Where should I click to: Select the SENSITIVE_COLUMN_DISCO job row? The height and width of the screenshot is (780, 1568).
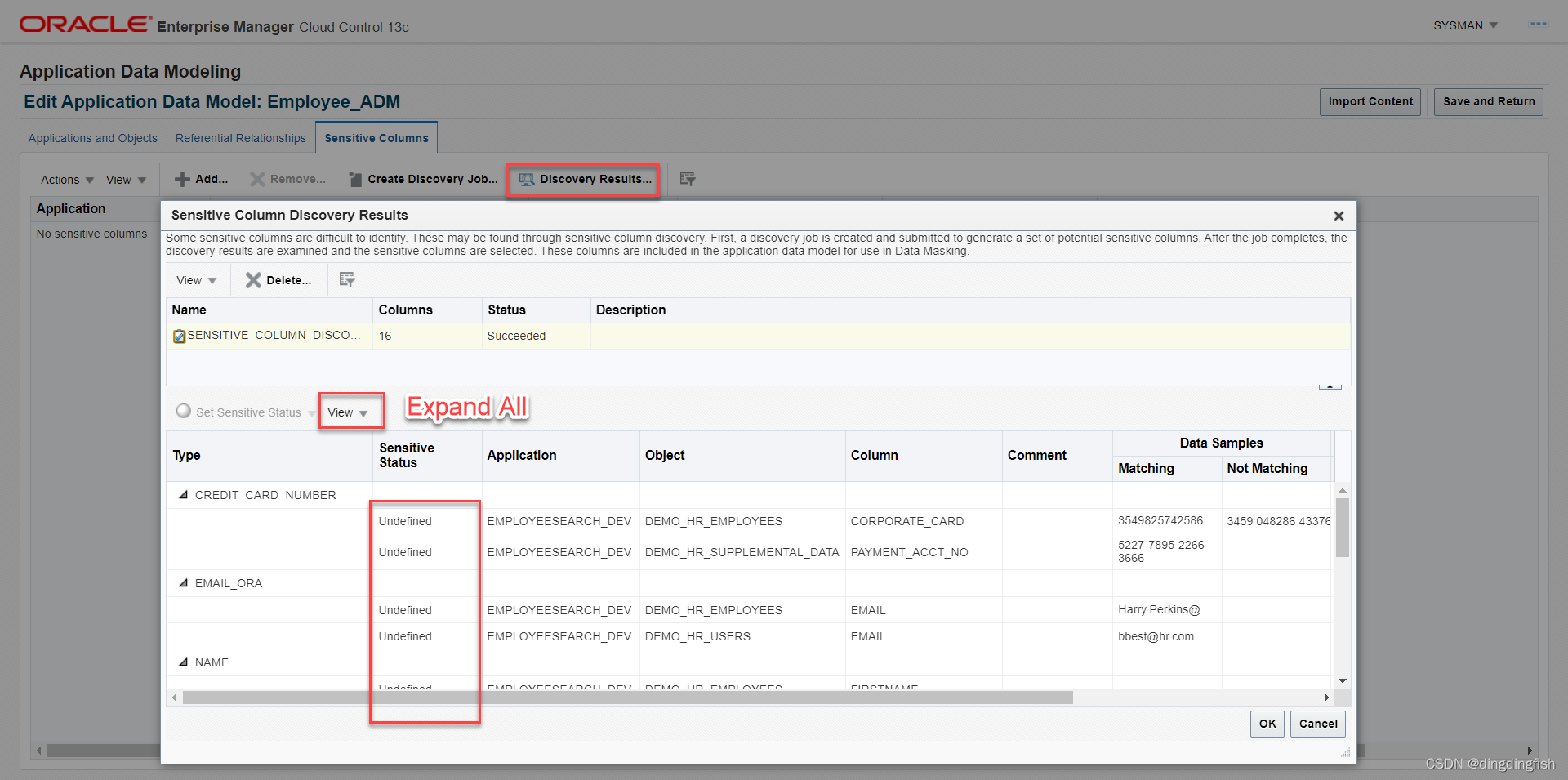[758, 336]
